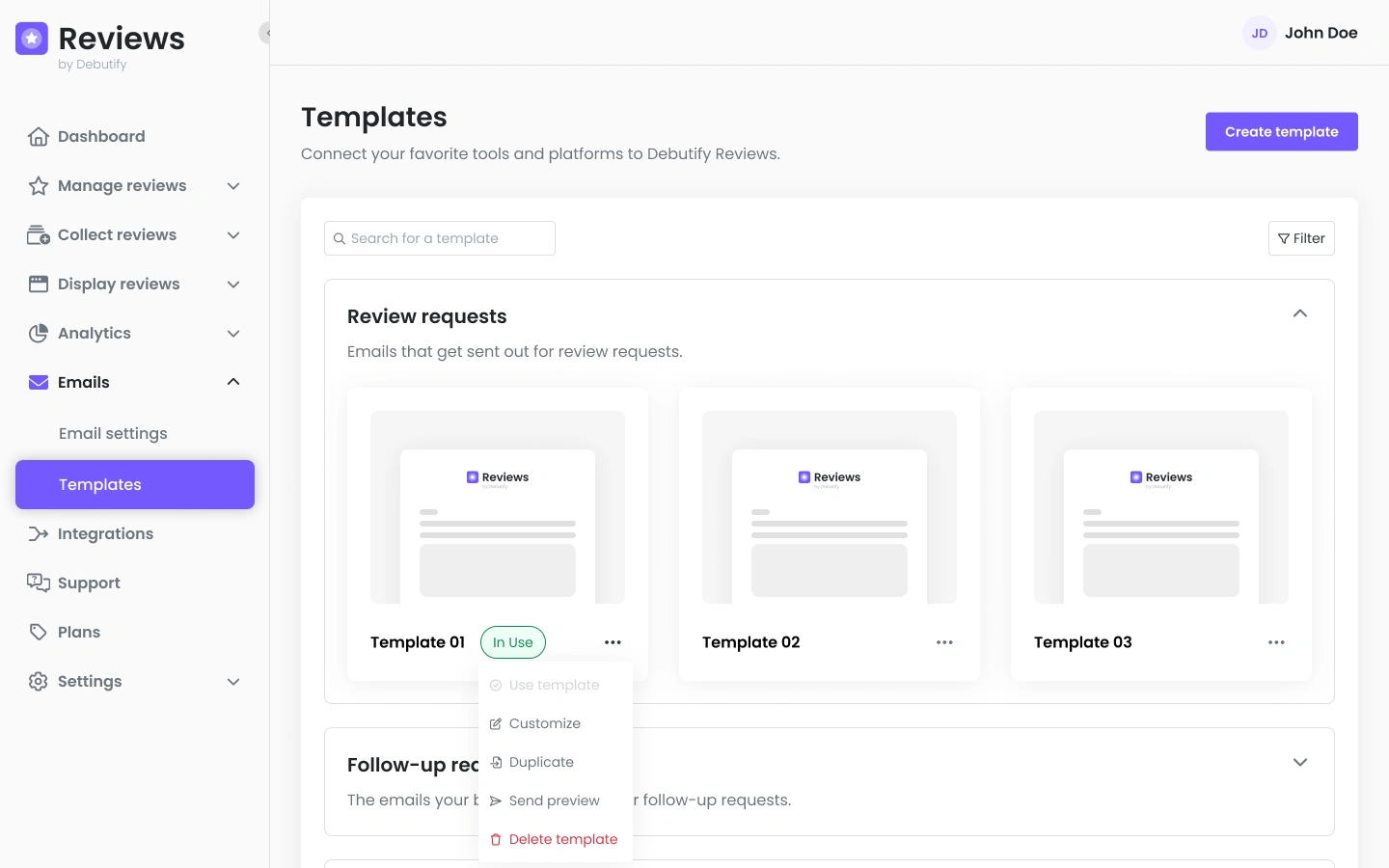Collapse the sidebar with the arrow button
Screen dimensions: 1389x868
click(266, 33)
